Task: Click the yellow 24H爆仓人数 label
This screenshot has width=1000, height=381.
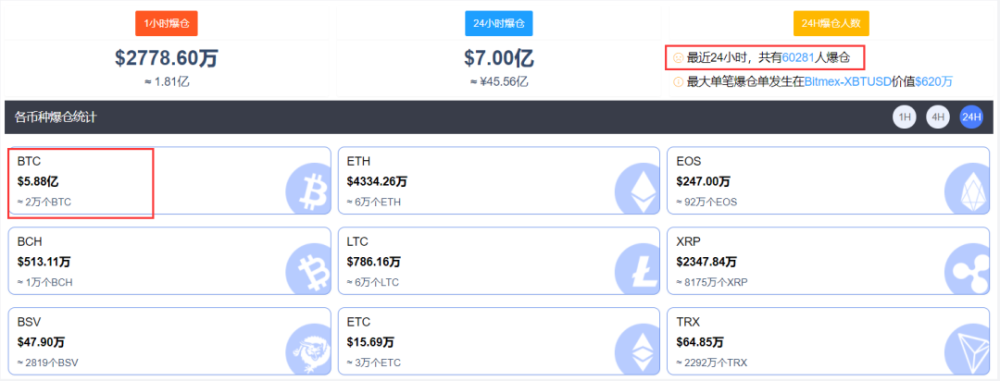Action: (x=831, y=24)
